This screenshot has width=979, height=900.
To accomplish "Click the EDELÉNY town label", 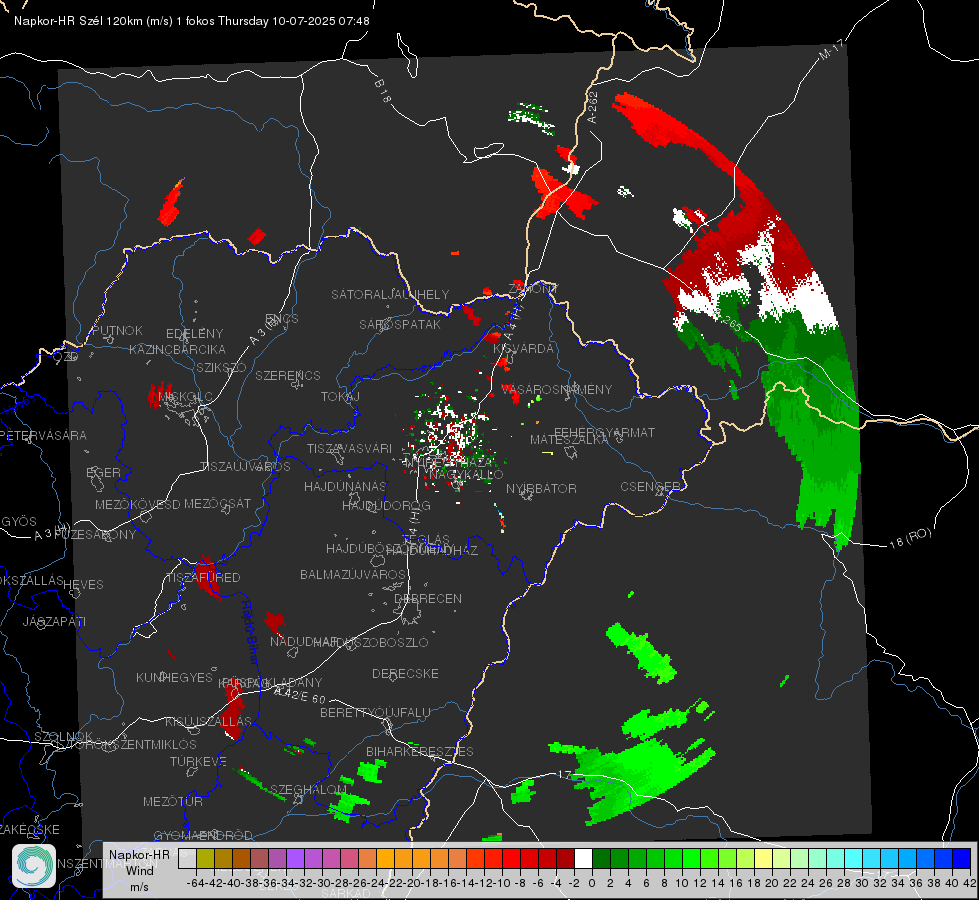I will click(x=194, y=334).
